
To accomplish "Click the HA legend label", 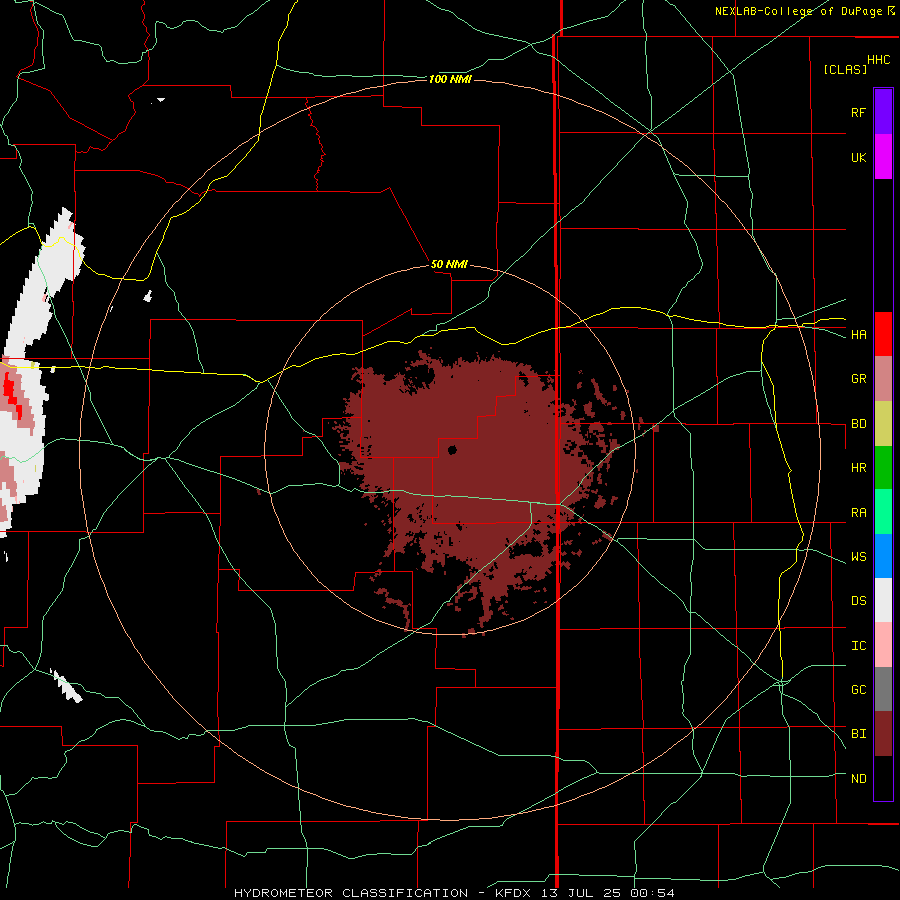I will pos(858,335).
